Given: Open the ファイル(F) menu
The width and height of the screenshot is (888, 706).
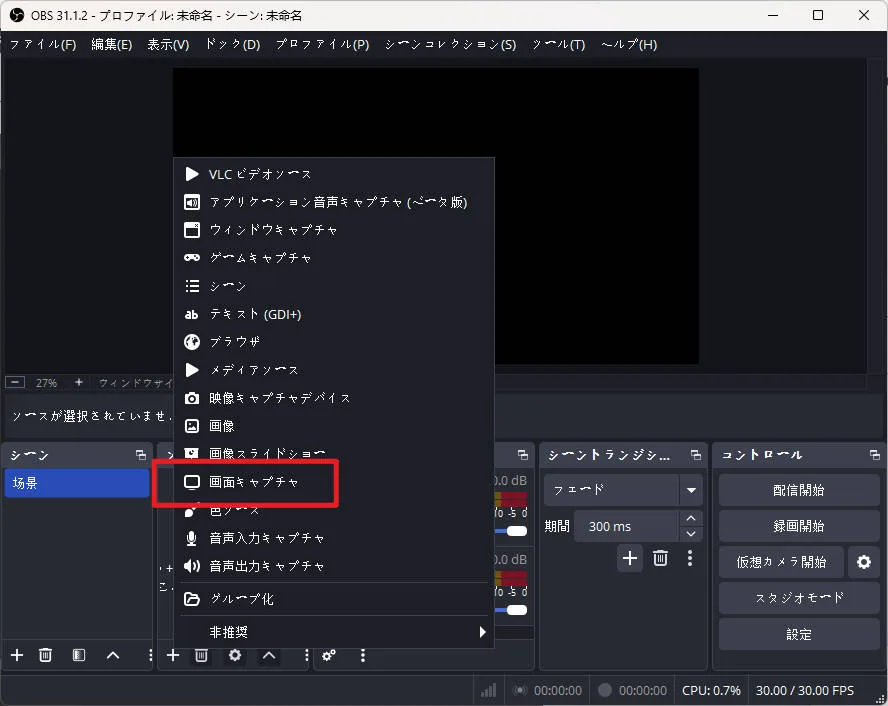Looking at the screenshot, I should click(x=43, y=45).
